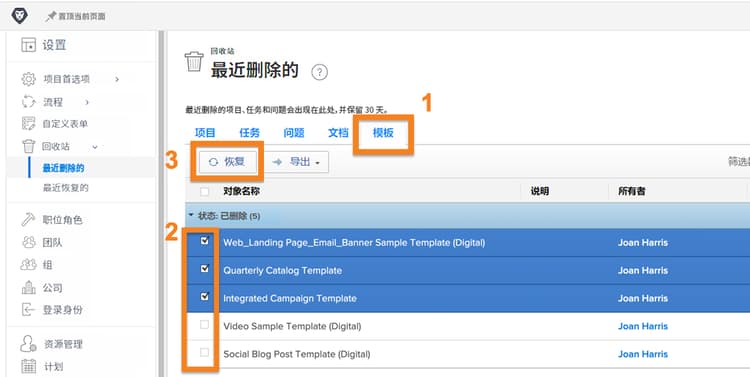
Task: Click the hammer icon beside 职位角色
Action: pyautogui.click(x=28, y=220)
